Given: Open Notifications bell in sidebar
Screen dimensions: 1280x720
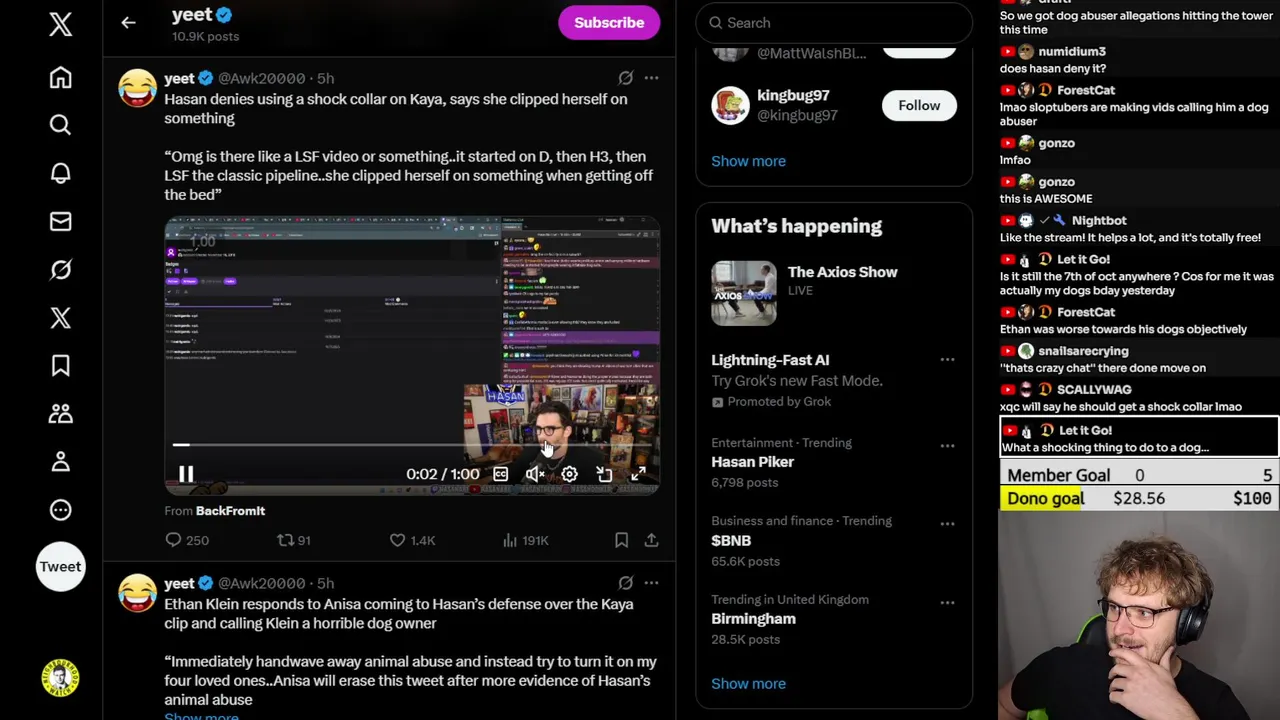Looking at the screenshot, I should (60, 173).
